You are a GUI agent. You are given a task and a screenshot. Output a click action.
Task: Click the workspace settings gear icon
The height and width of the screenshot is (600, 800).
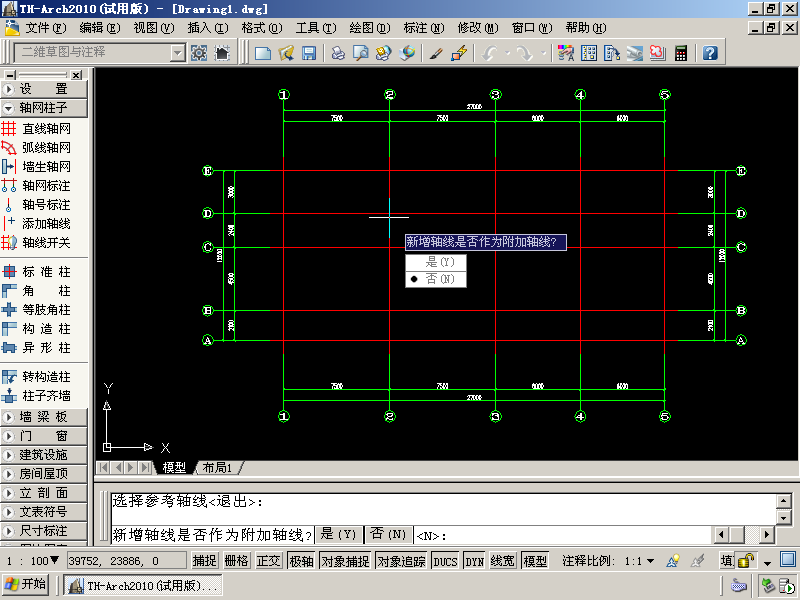tap(199, 53)
